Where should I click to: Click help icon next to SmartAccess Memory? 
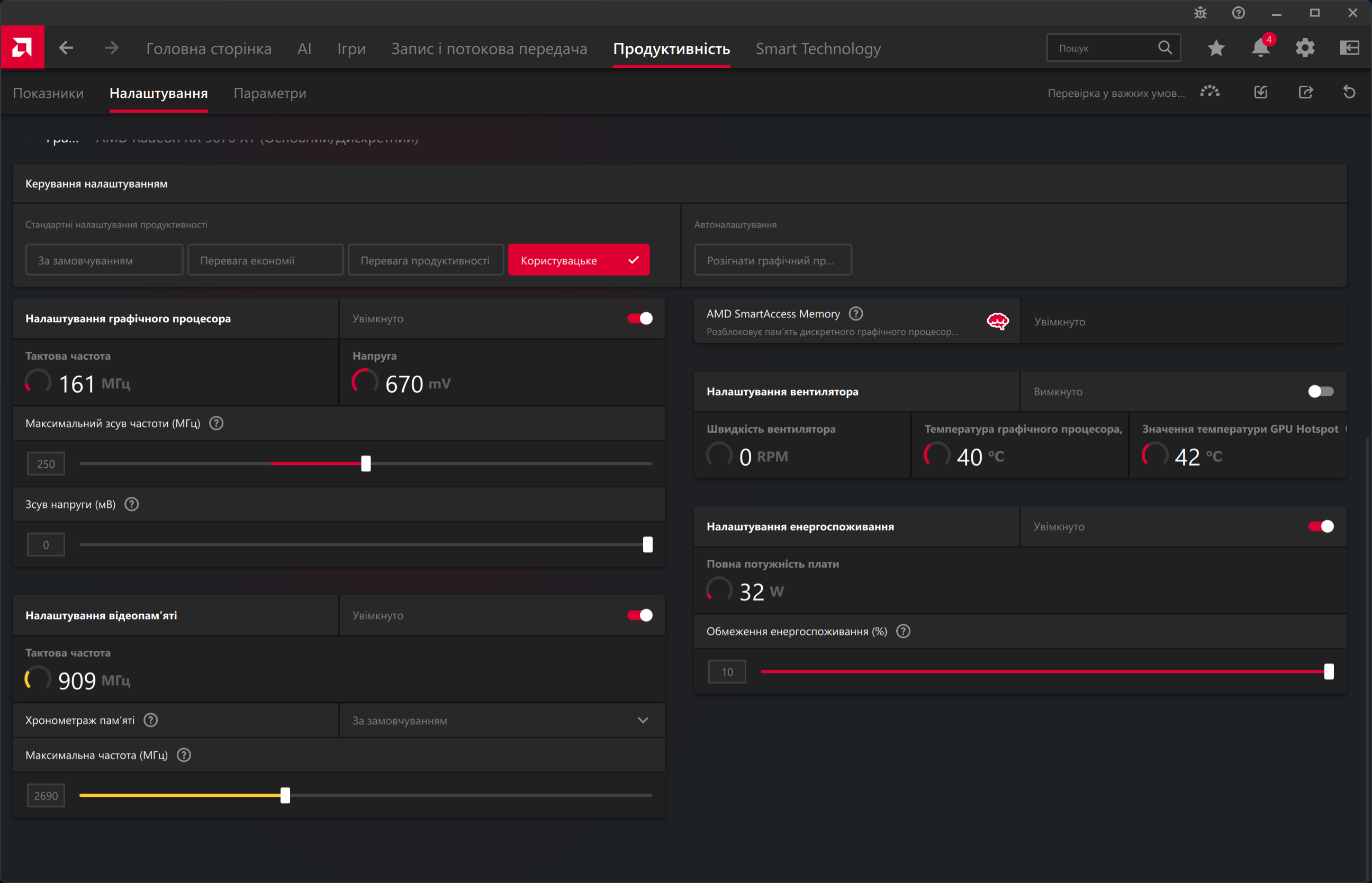pyautogui.click(x=856, y=314)
